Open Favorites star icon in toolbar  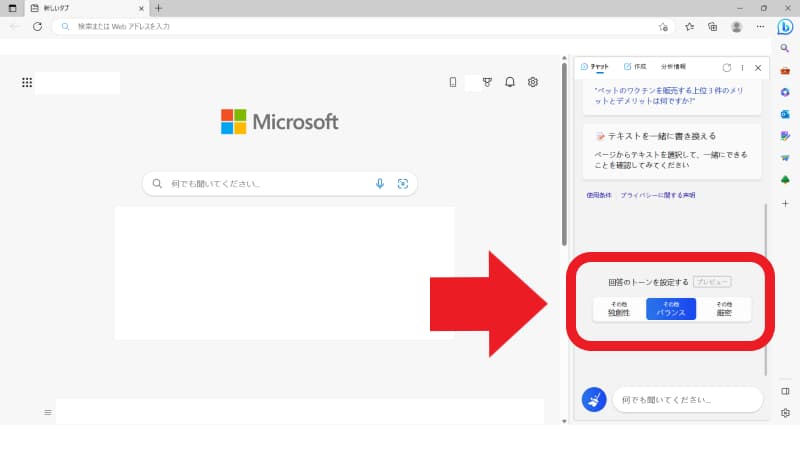[689, 27]
